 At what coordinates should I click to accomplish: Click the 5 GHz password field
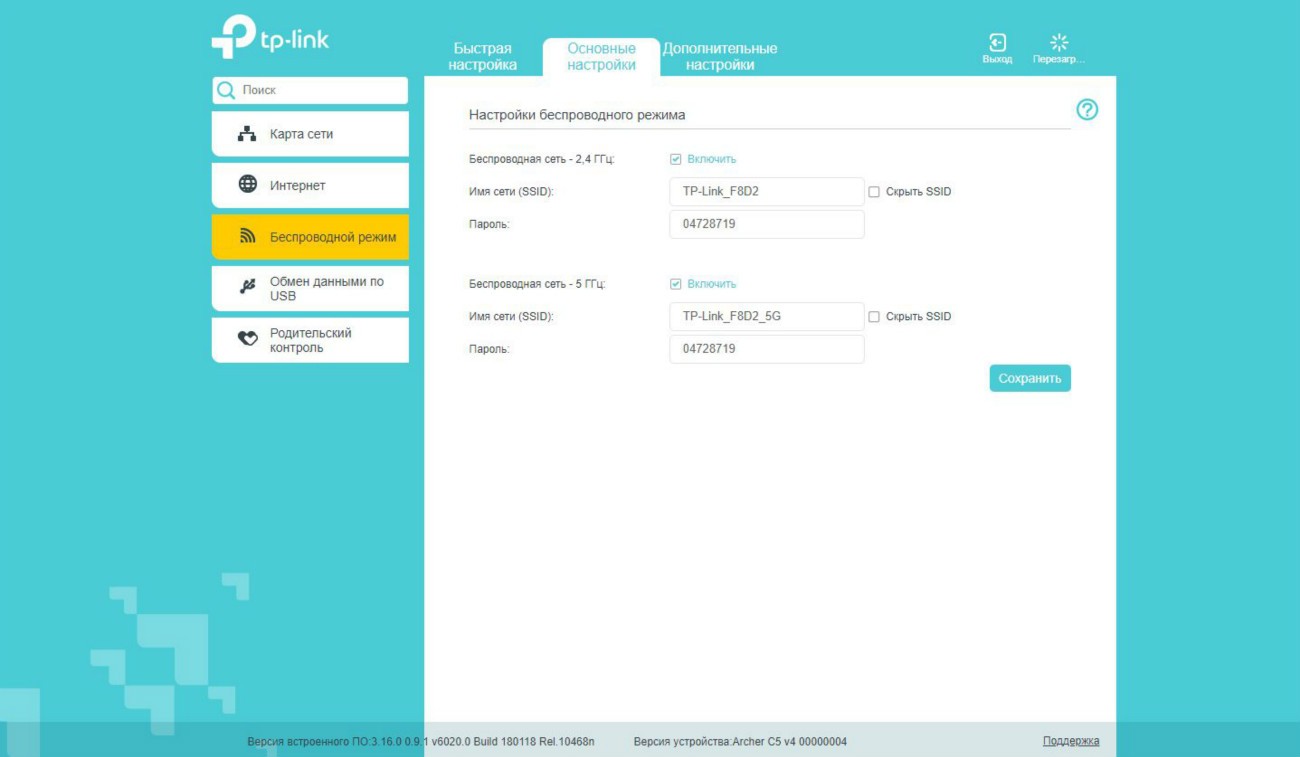766,349
